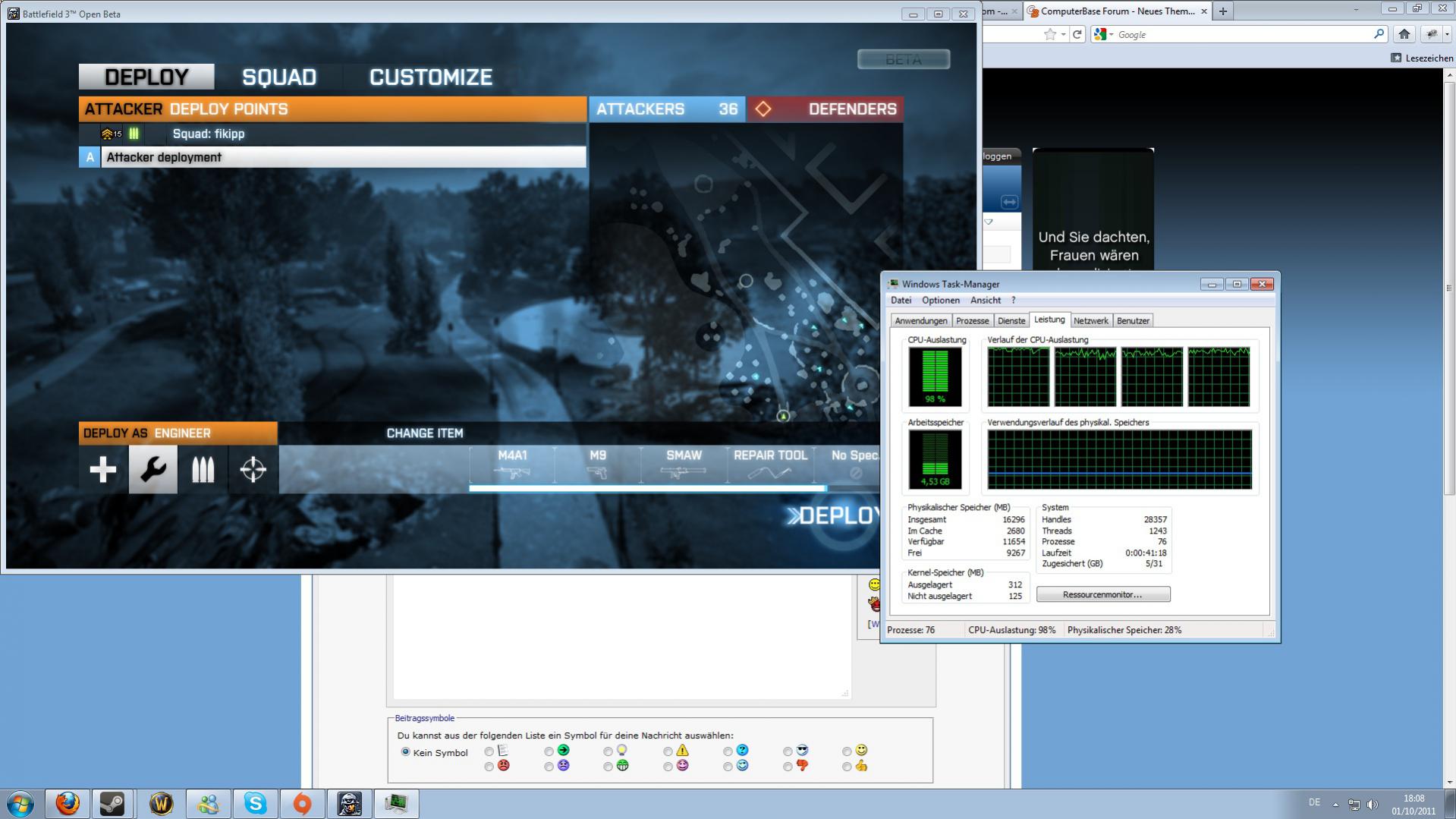
Task: Select the green arrow symbol radio button
Action: point(549,751)
